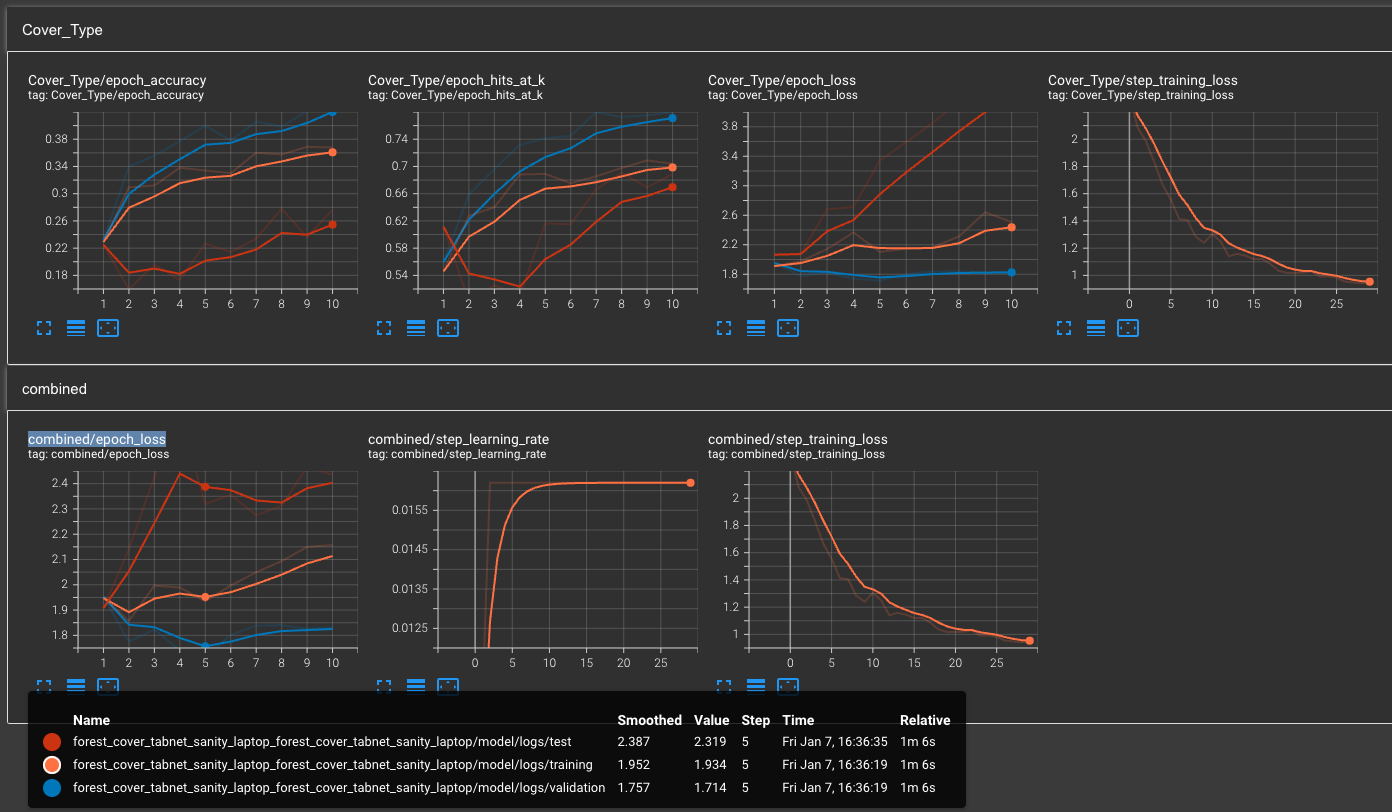Expand the combined/step_learning_rate chart
1392x812 pixels.
(384, 686)
